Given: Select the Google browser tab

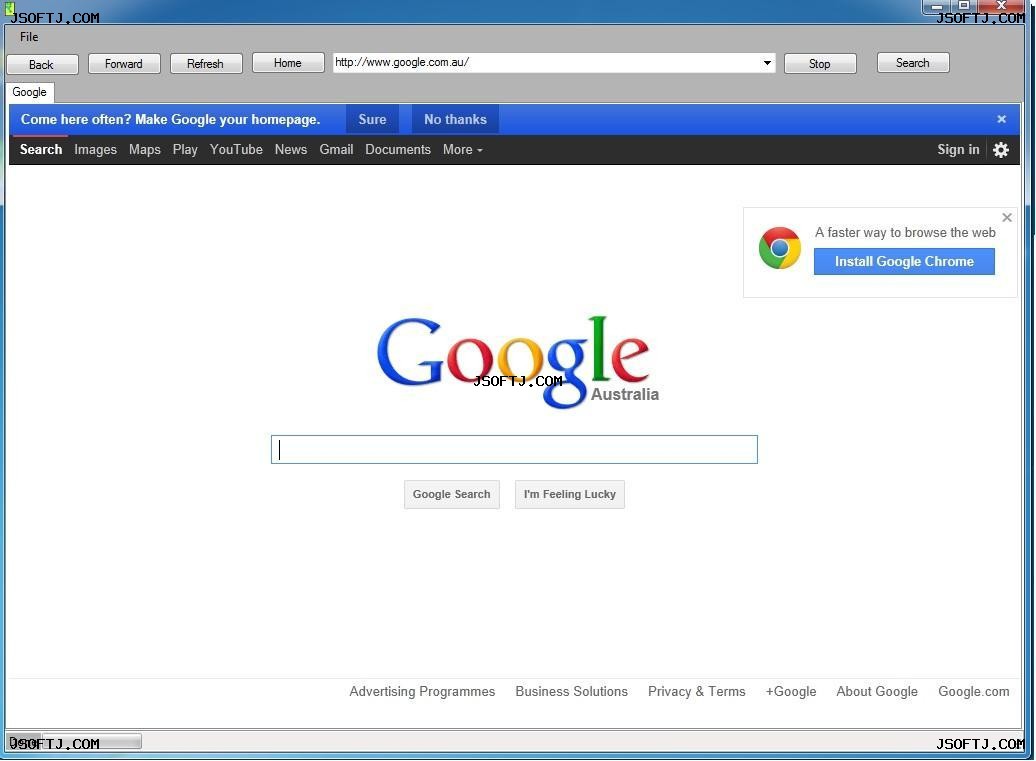Looking at the screenshot, I should [30, 92].
